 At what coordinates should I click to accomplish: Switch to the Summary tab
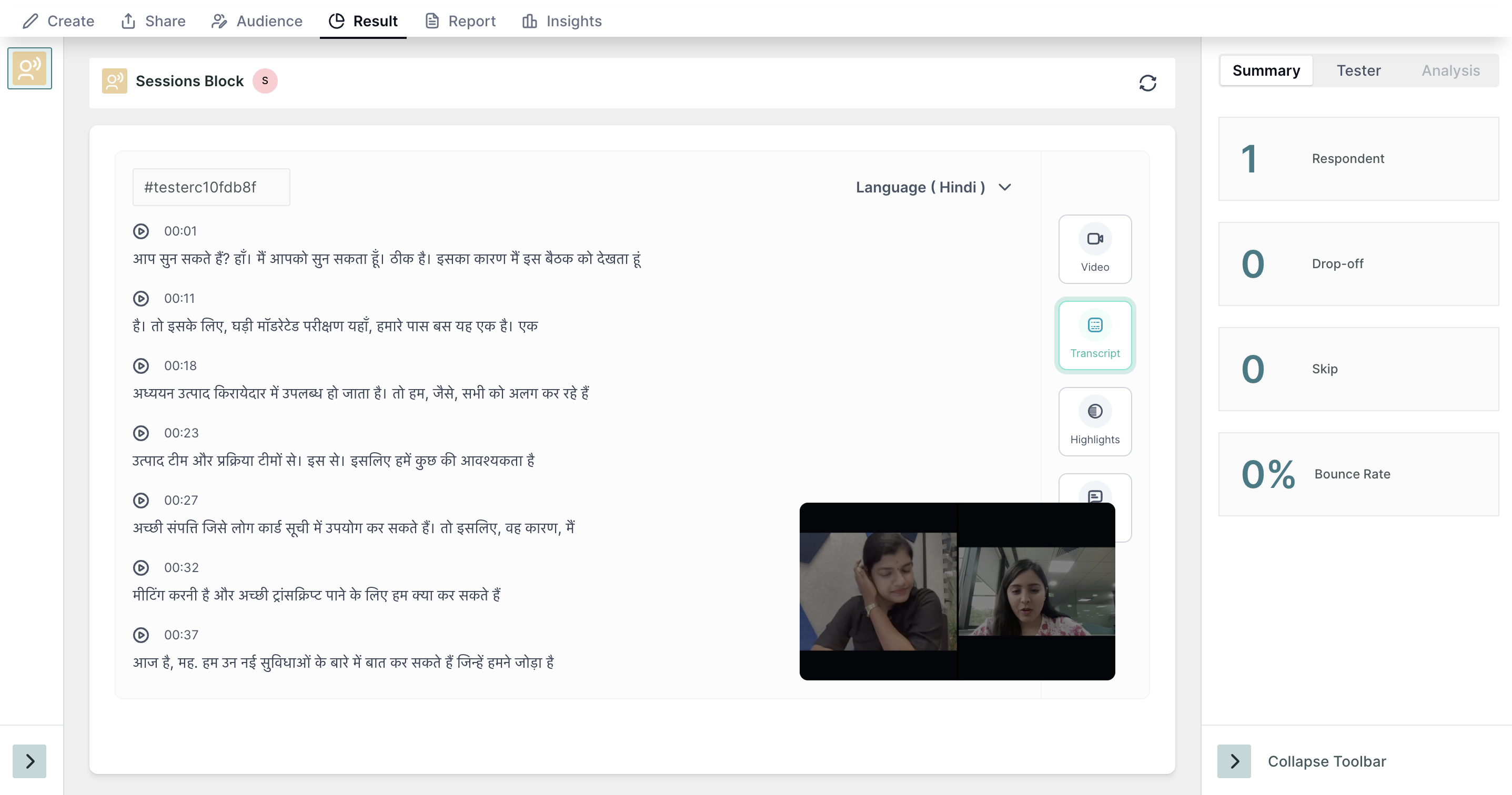[x=1266, y=71]
